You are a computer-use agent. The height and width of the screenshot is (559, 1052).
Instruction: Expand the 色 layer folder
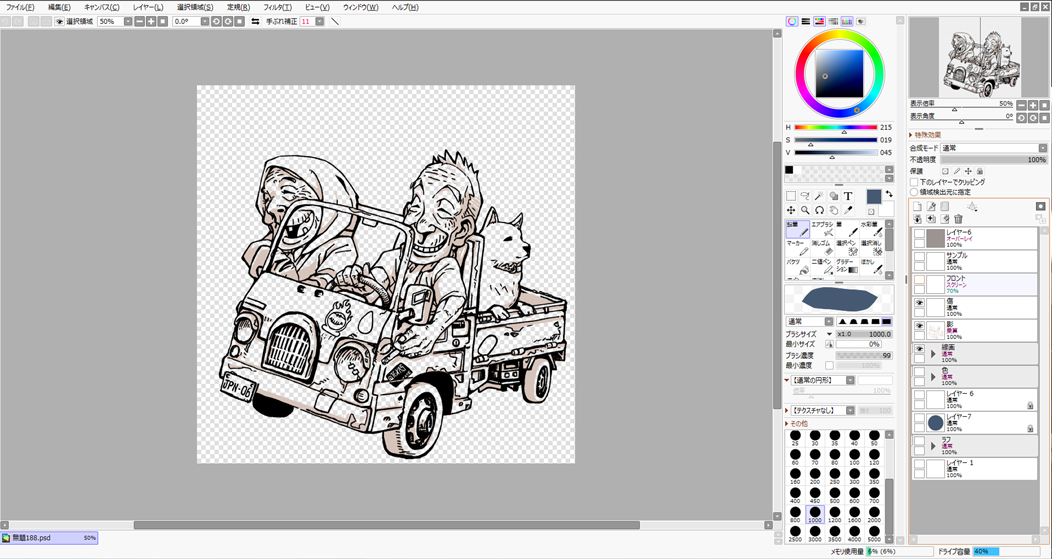coord(933,376)
